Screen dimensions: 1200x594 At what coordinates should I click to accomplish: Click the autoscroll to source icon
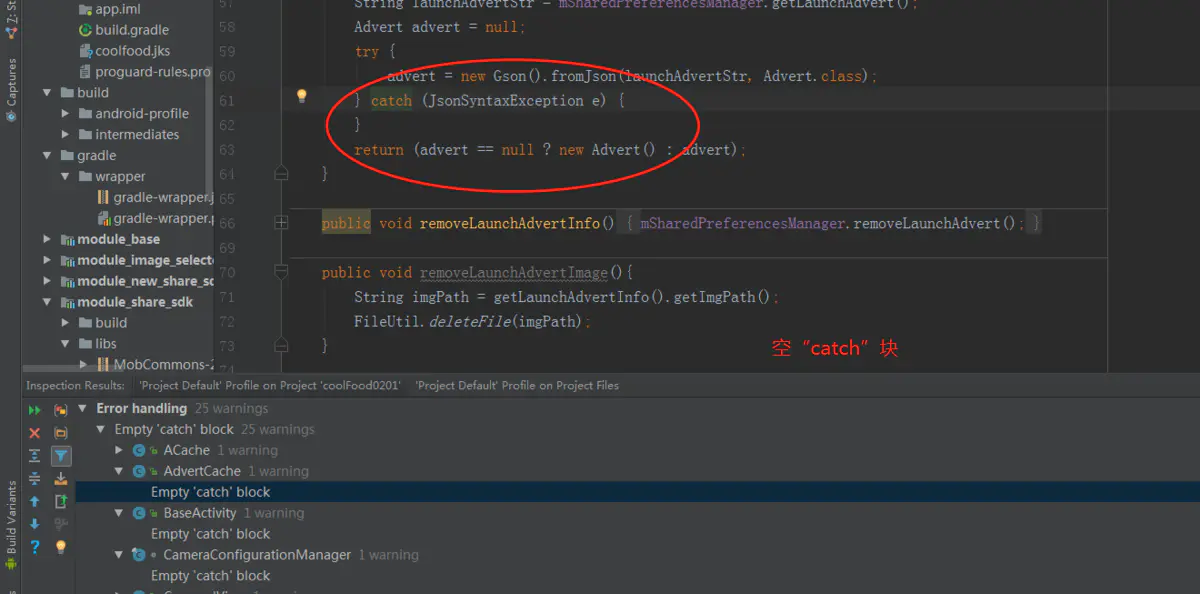(x=61, y=478)
